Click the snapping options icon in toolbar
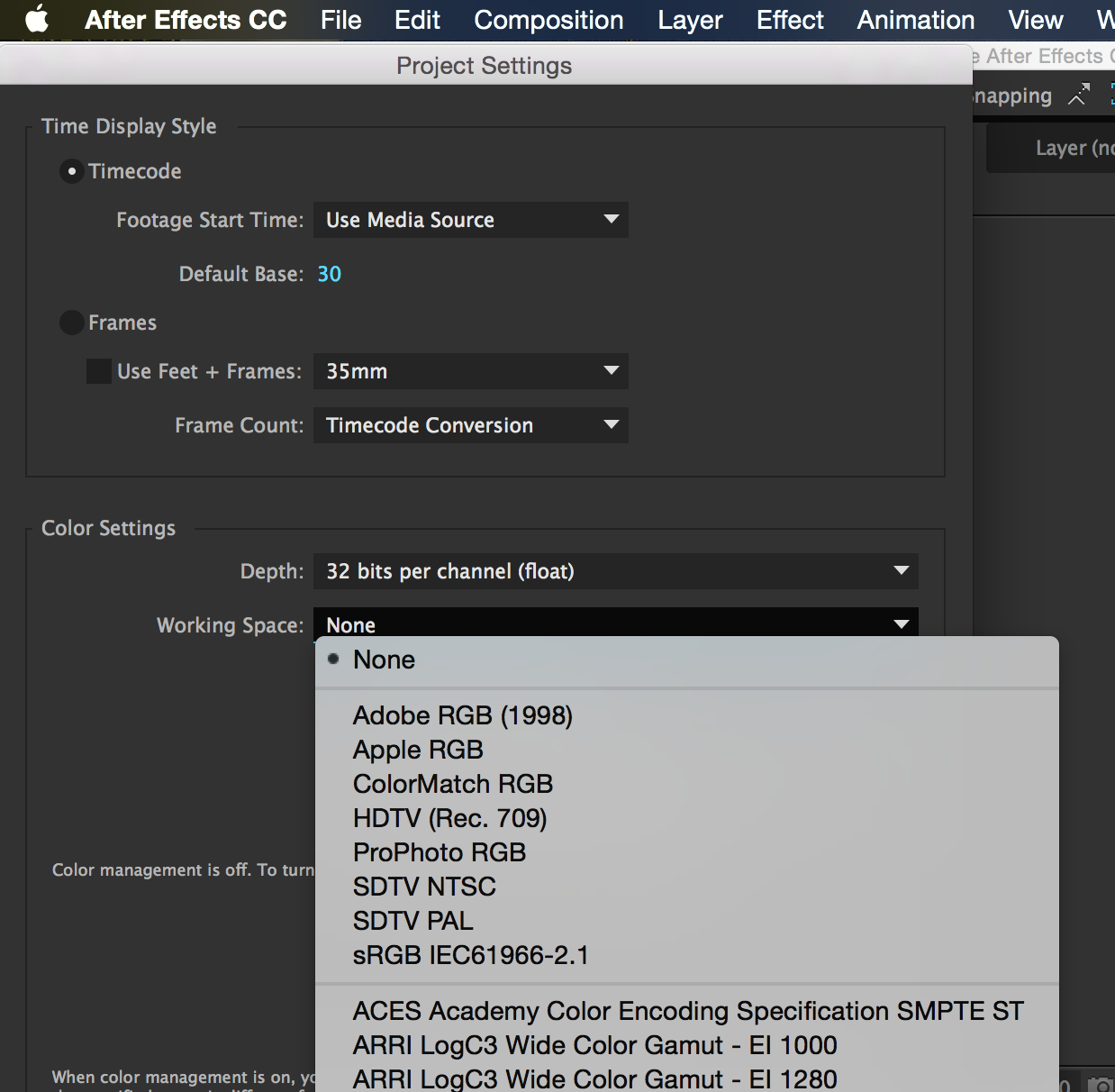This screenshot has height=1092, width=1115. pyautogui.click(x=1078, y=95)
